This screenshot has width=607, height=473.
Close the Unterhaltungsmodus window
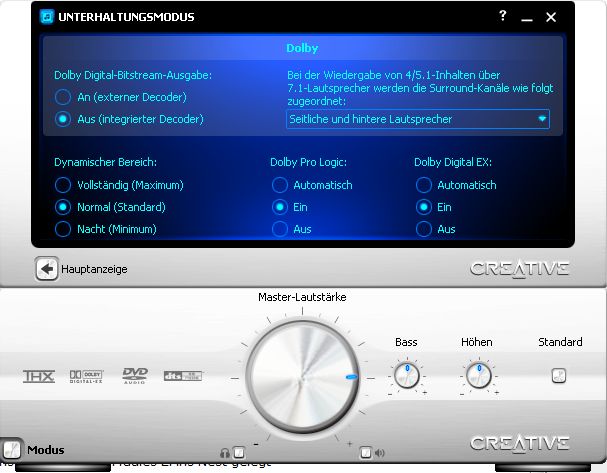pos(551,17)
